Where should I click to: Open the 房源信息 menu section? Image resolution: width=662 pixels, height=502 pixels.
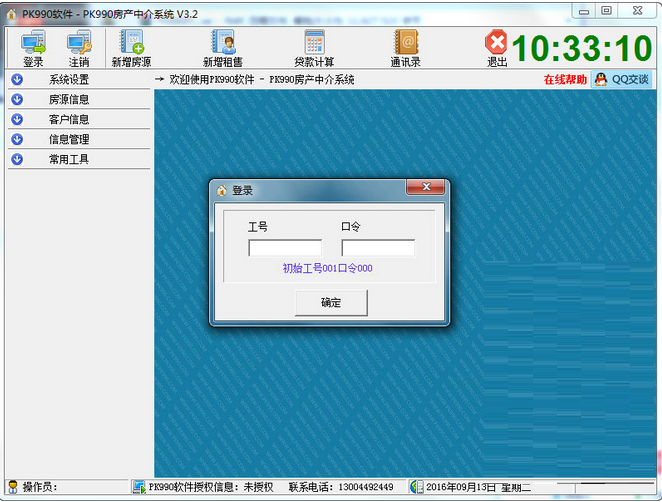tap(79, 99)
